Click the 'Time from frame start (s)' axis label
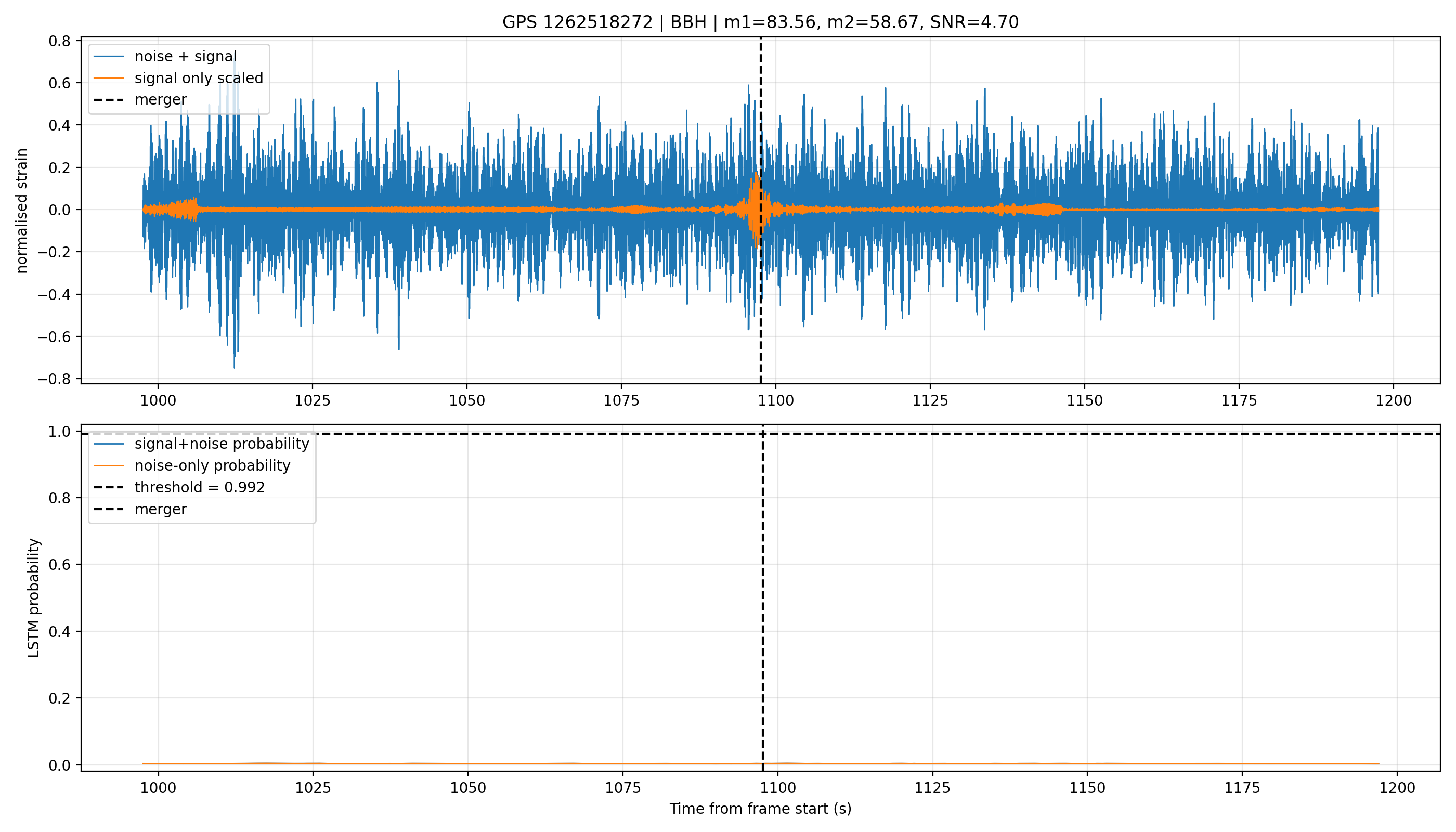This screenshot has width=1456, height=832. tap(761, 809)
